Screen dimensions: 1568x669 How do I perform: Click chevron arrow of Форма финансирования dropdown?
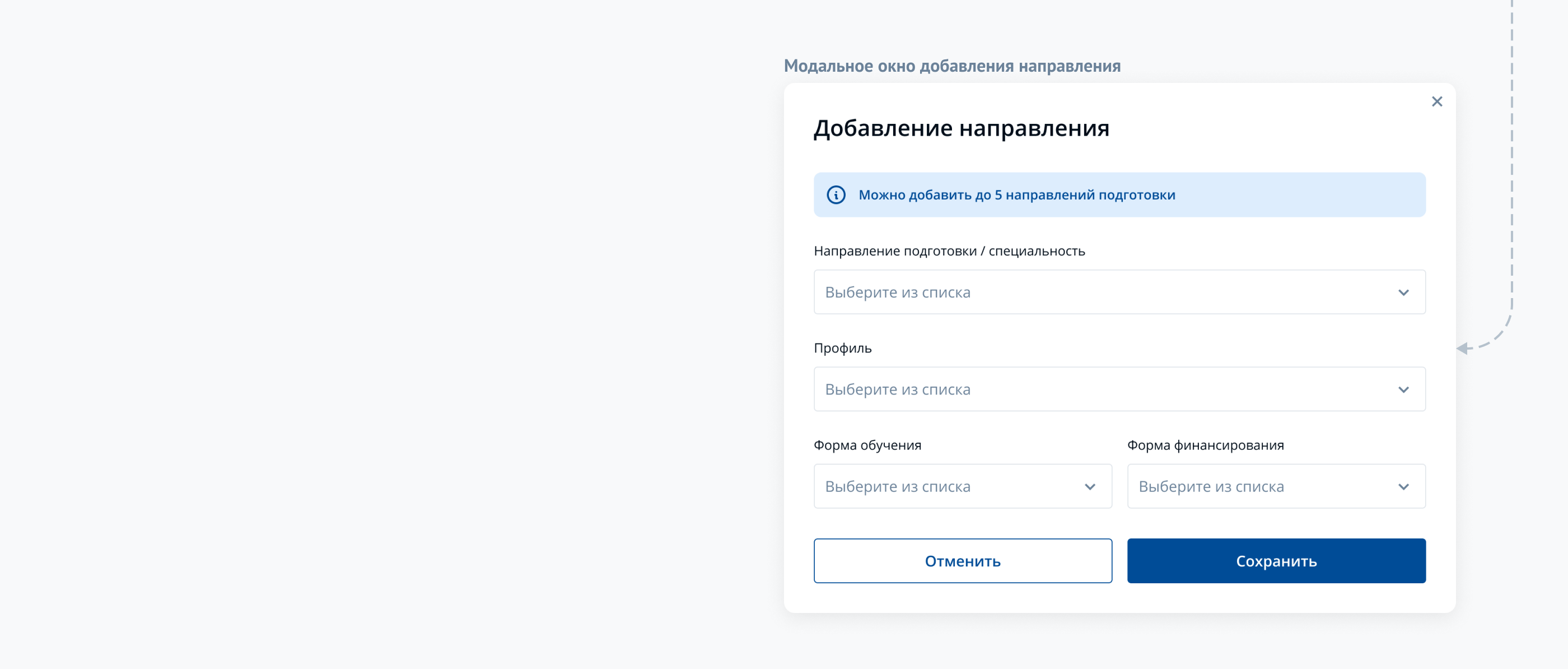(x=1403, y=487)
